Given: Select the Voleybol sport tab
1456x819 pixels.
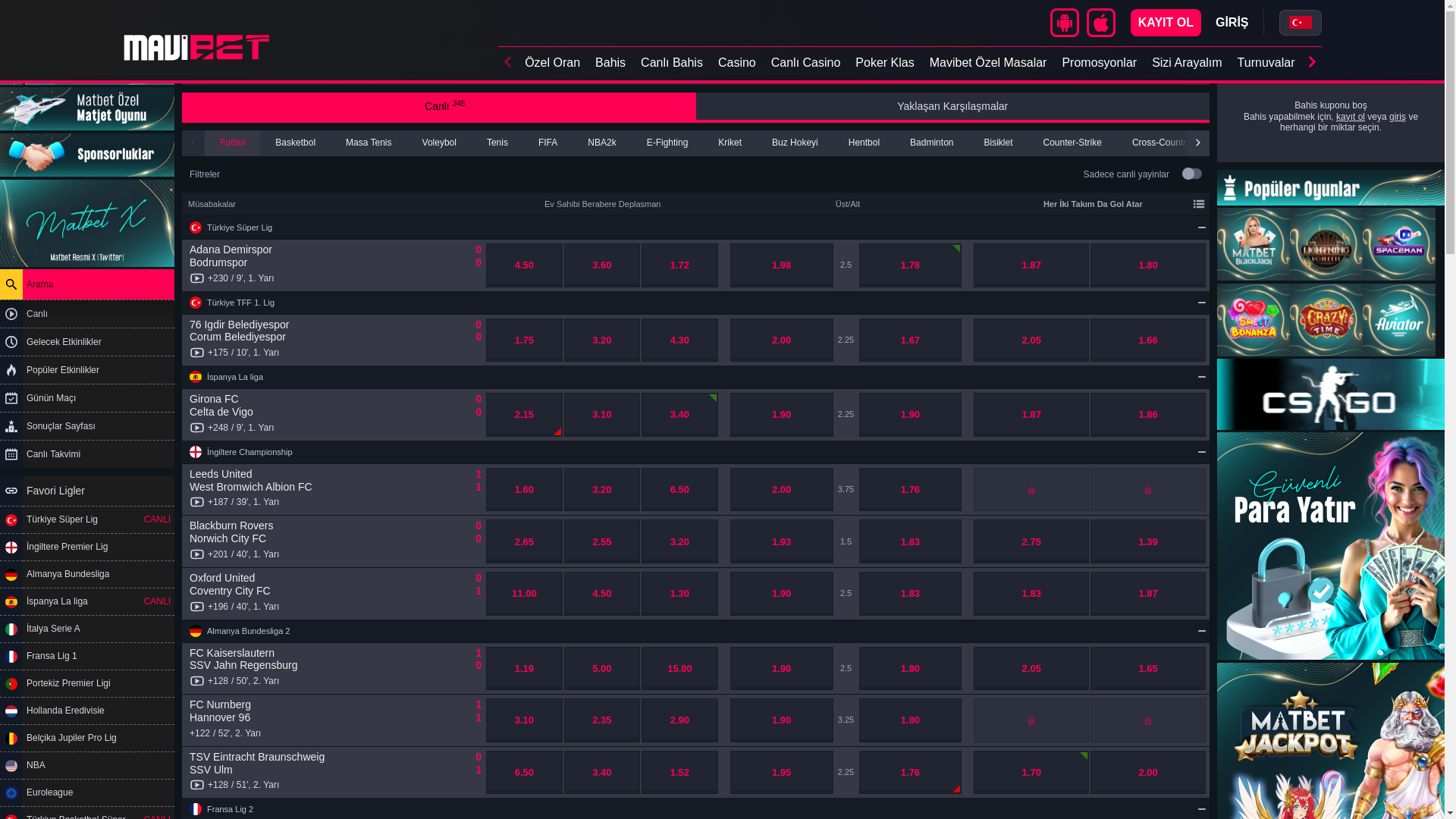Looking at the screenshot, I should pos(439,143).
